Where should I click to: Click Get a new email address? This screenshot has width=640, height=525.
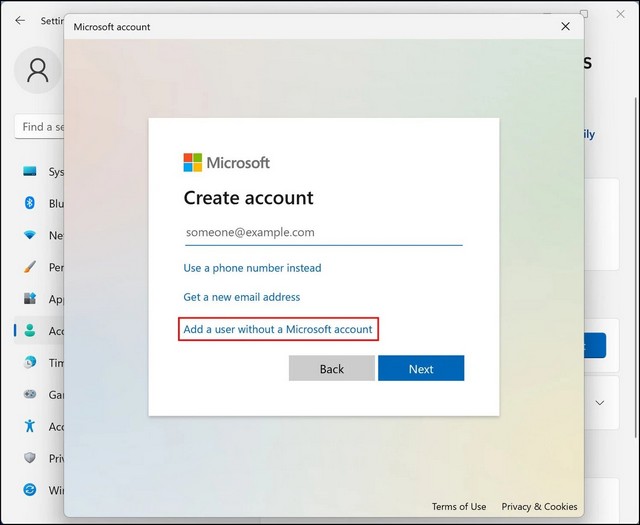(242, 297)
